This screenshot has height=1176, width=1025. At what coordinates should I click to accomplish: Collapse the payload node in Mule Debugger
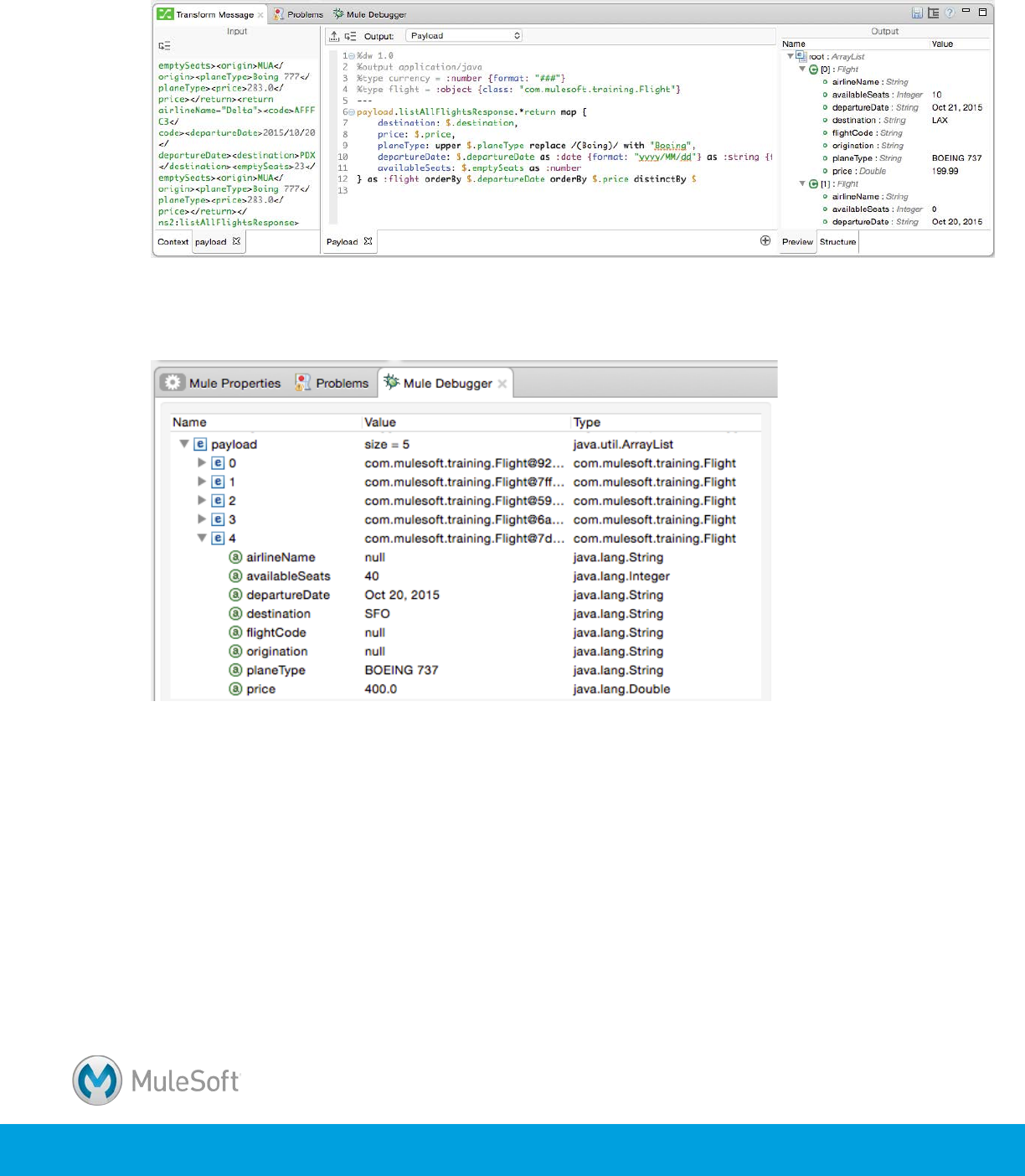184,444
